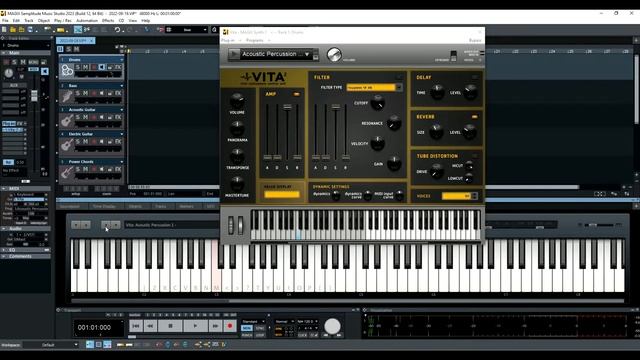Click the stop button in transport
This screenshot has width=640, height=360.
click(x=170, y=326)
